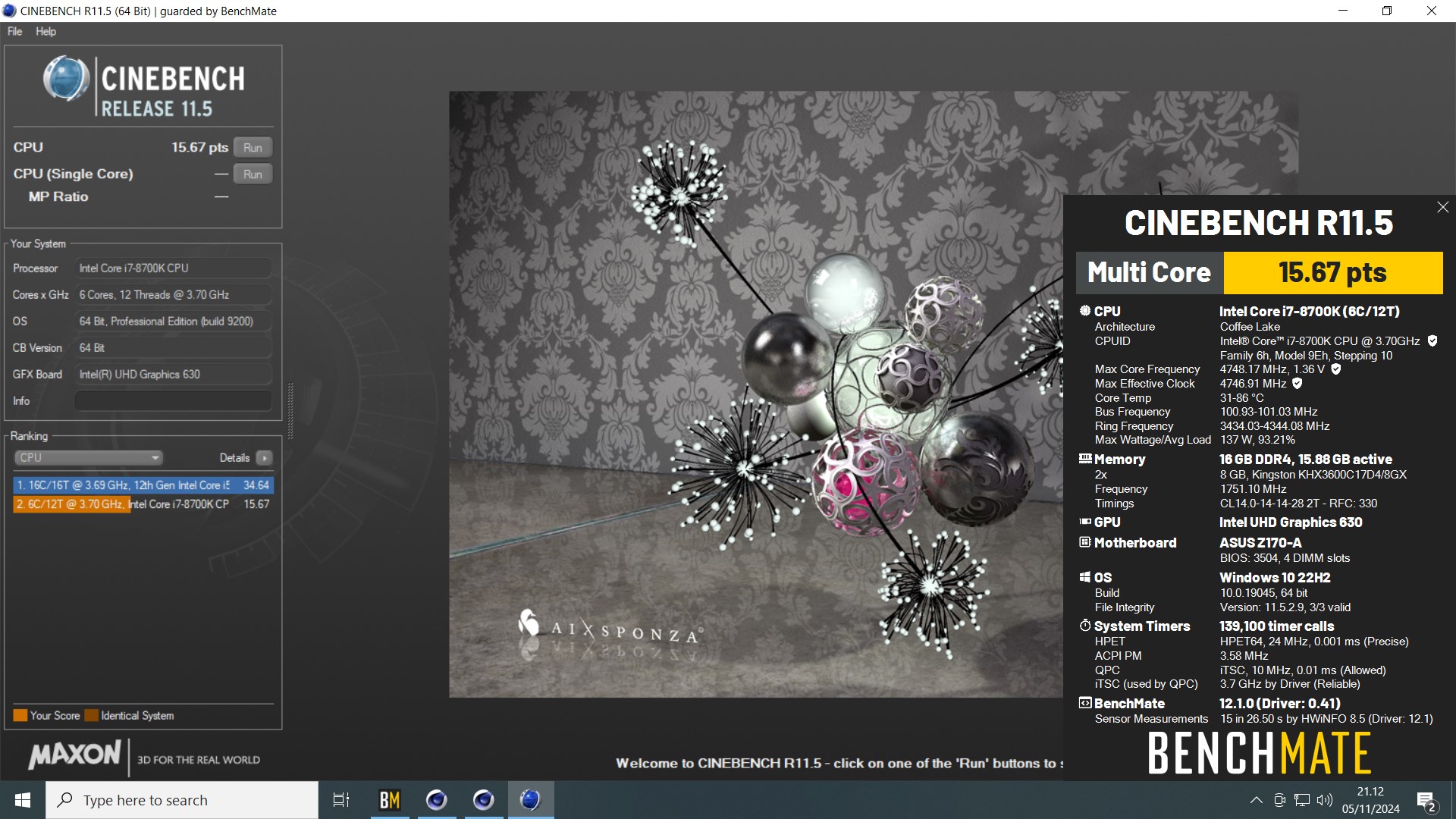This screenshot has height=819, width=1456.
Task: Click the Your Score orange legend swatch
Action: (x=20, y=715)
